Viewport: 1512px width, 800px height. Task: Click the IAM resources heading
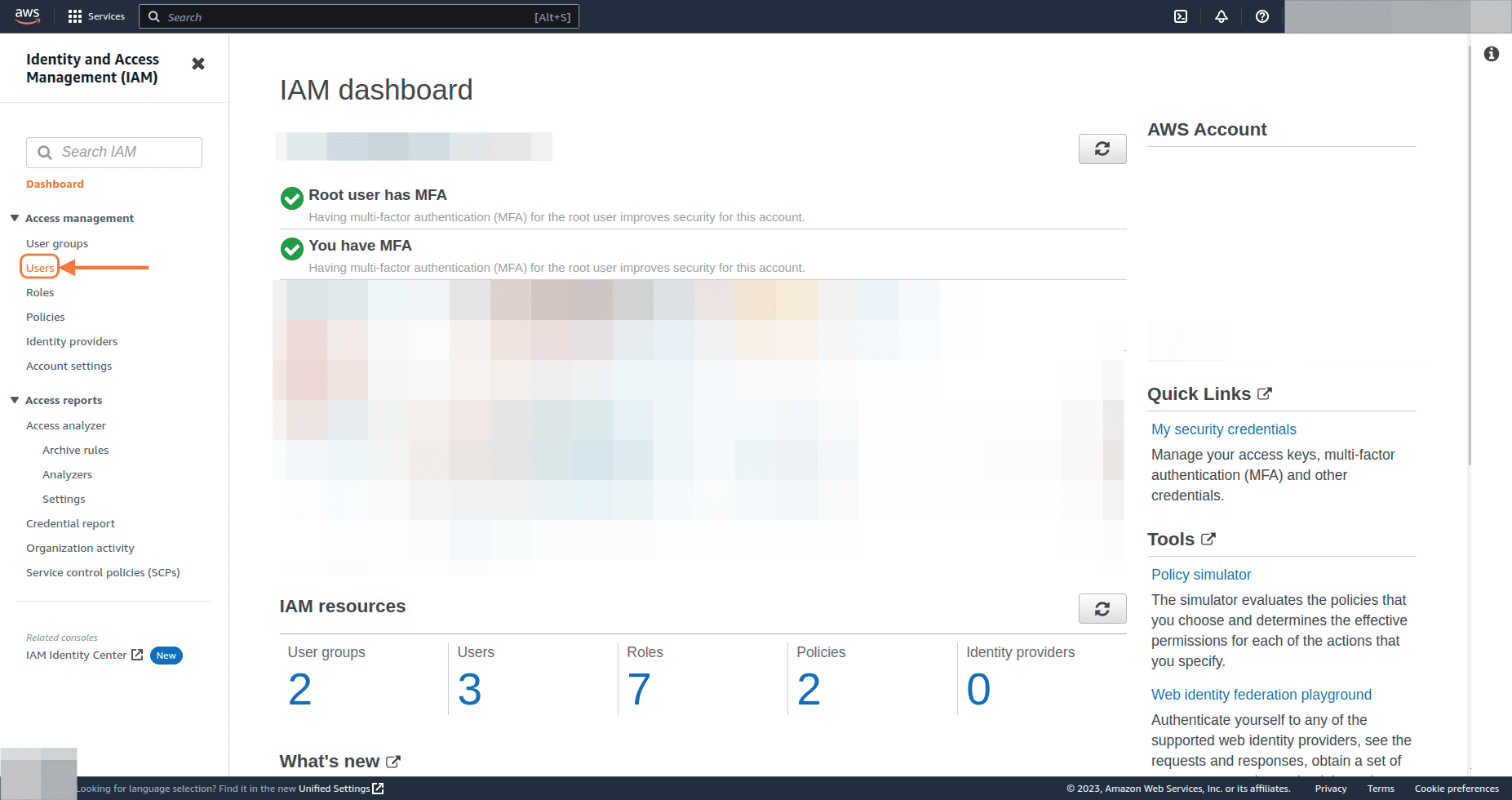pyautogui.click(x=343, y=607)
